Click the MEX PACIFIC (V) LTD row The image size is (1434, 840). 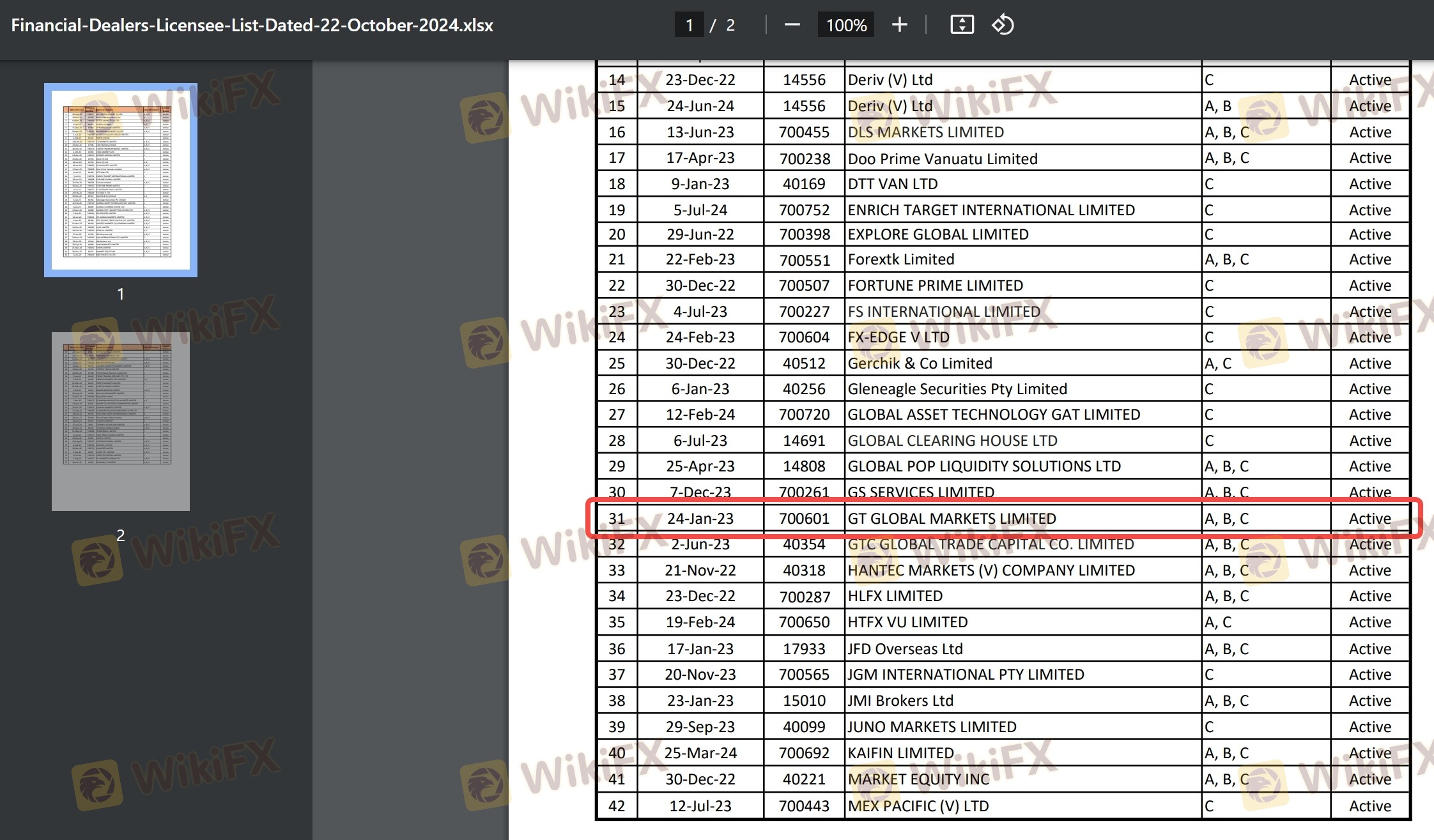point(918,806)
